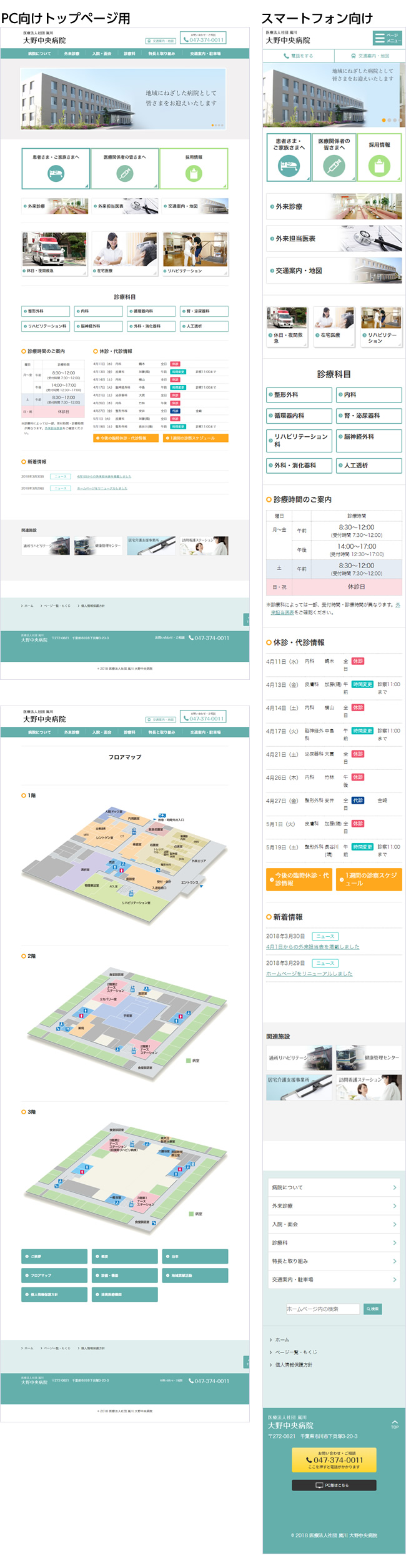Screen dimensions: 406x1568
Task: Expand 病院について chevron in smartphone menu
Action: pyautogui.click(x=394, y=1187)
